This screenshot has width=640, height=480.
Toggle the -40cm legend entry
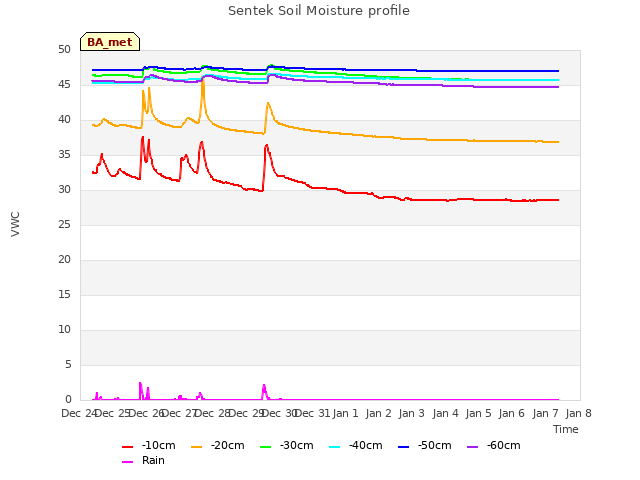(x=356, y=446)
